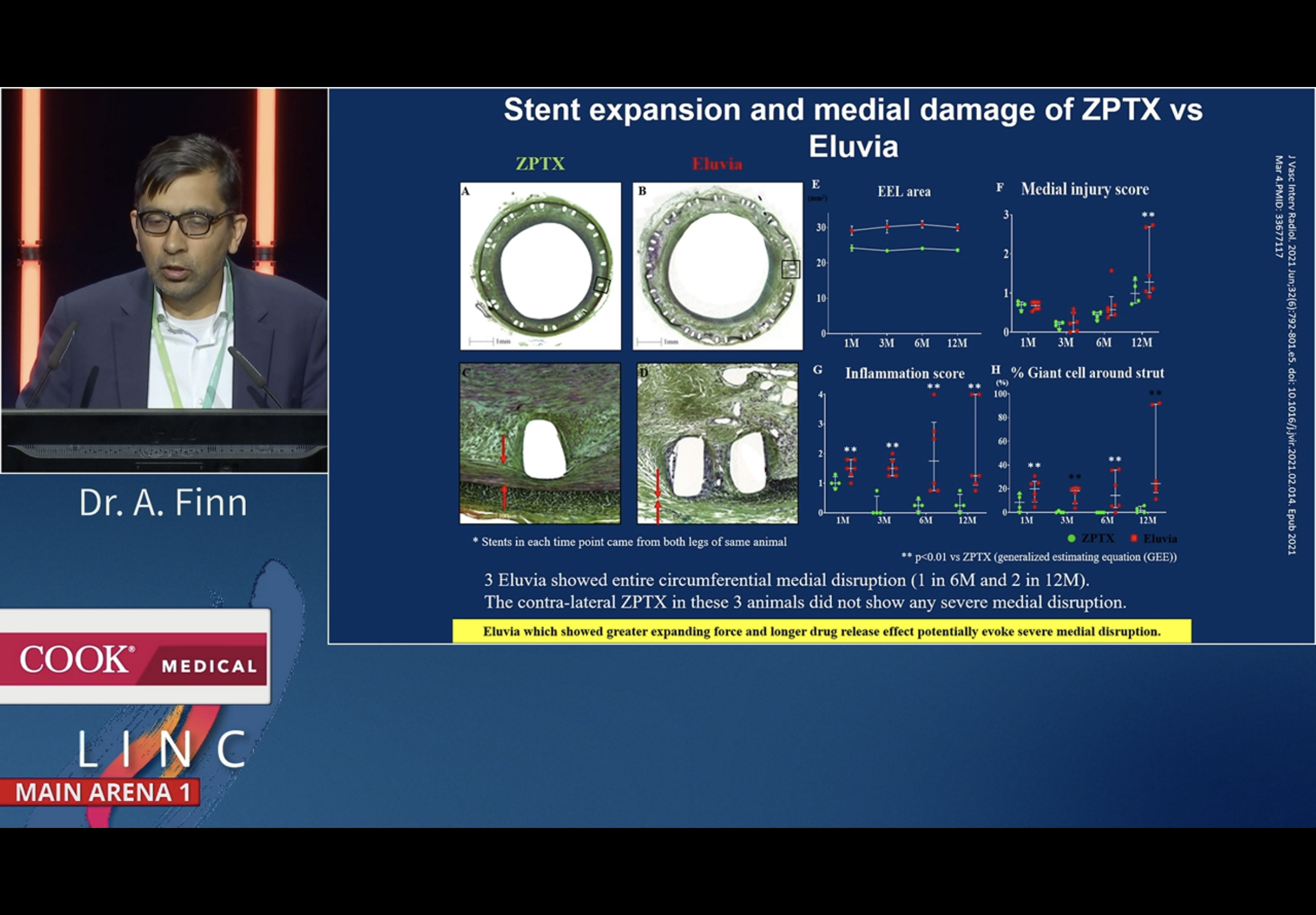The width and height of the screenshot is (1316, 915).
Task: Click the red Eluvia column heading
Action: click(717, 164)
